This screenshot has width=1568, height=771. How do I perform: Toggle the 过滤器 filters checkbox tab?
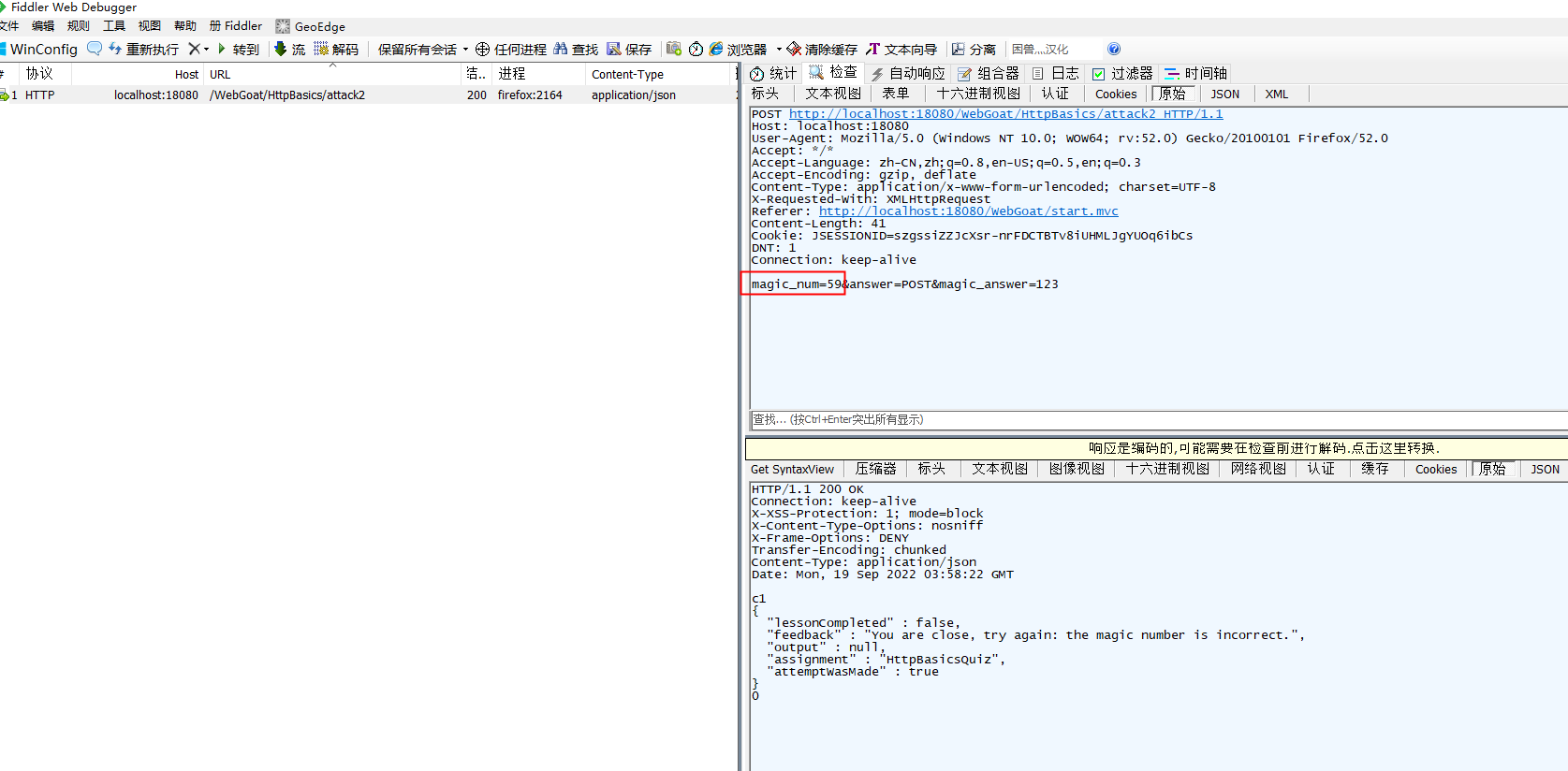pos(1122,73)
